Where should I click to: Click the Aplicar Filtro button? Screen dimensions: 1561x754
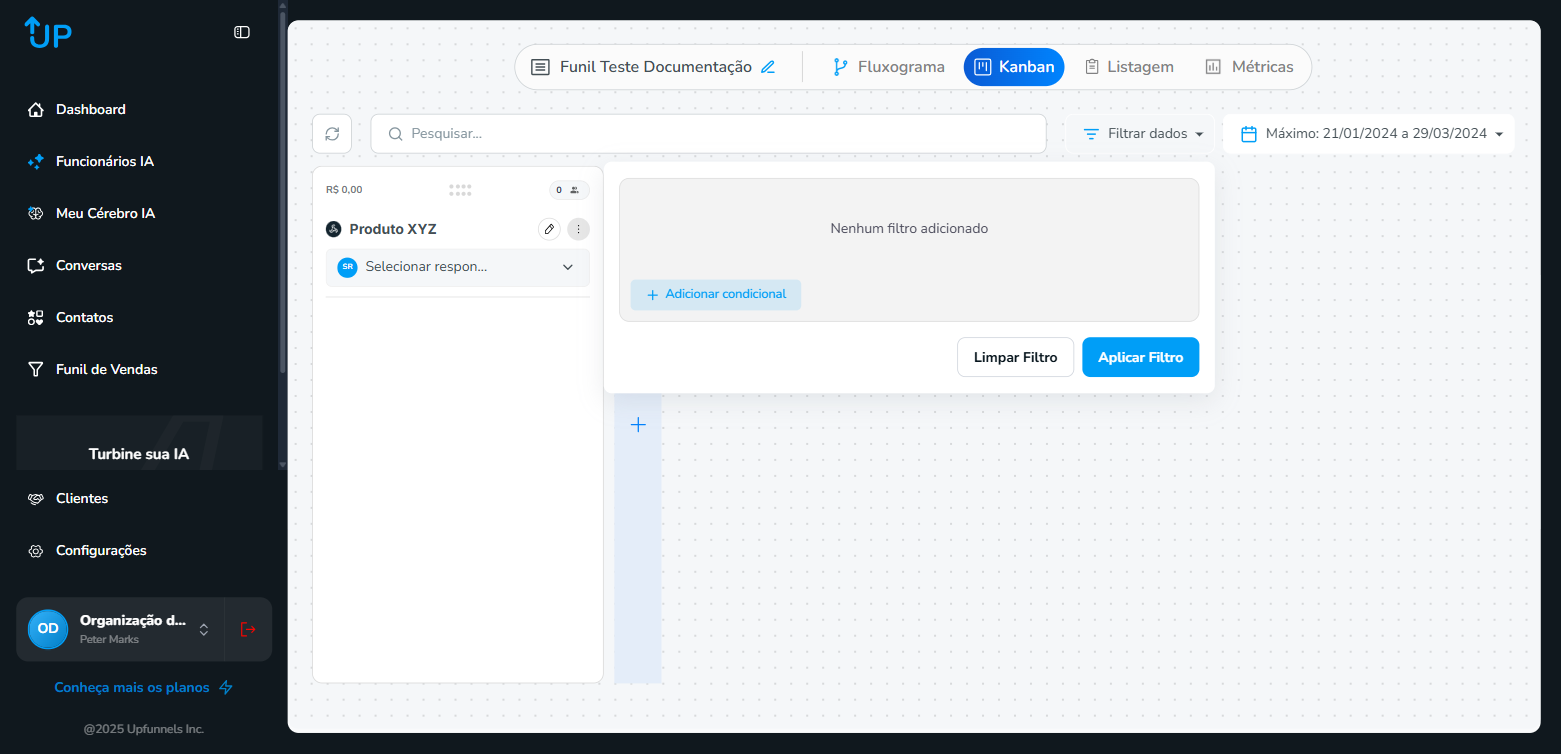[x=1140, y=357]
